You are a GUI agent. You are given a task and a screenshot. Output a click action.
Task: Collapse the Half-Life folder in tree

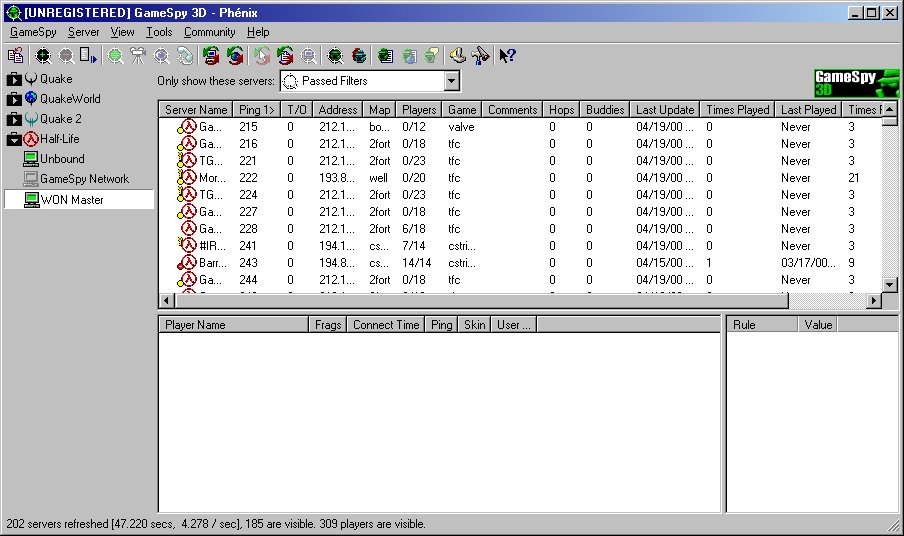[x=14, y=139]
